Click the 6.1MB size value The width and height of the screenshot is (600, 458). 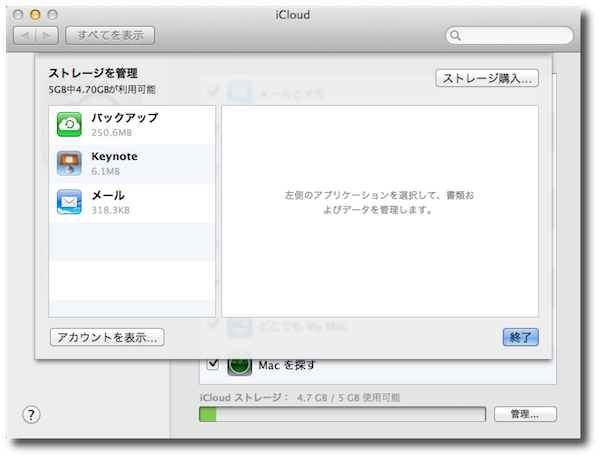pyautogui.click(x=106, y=171)
